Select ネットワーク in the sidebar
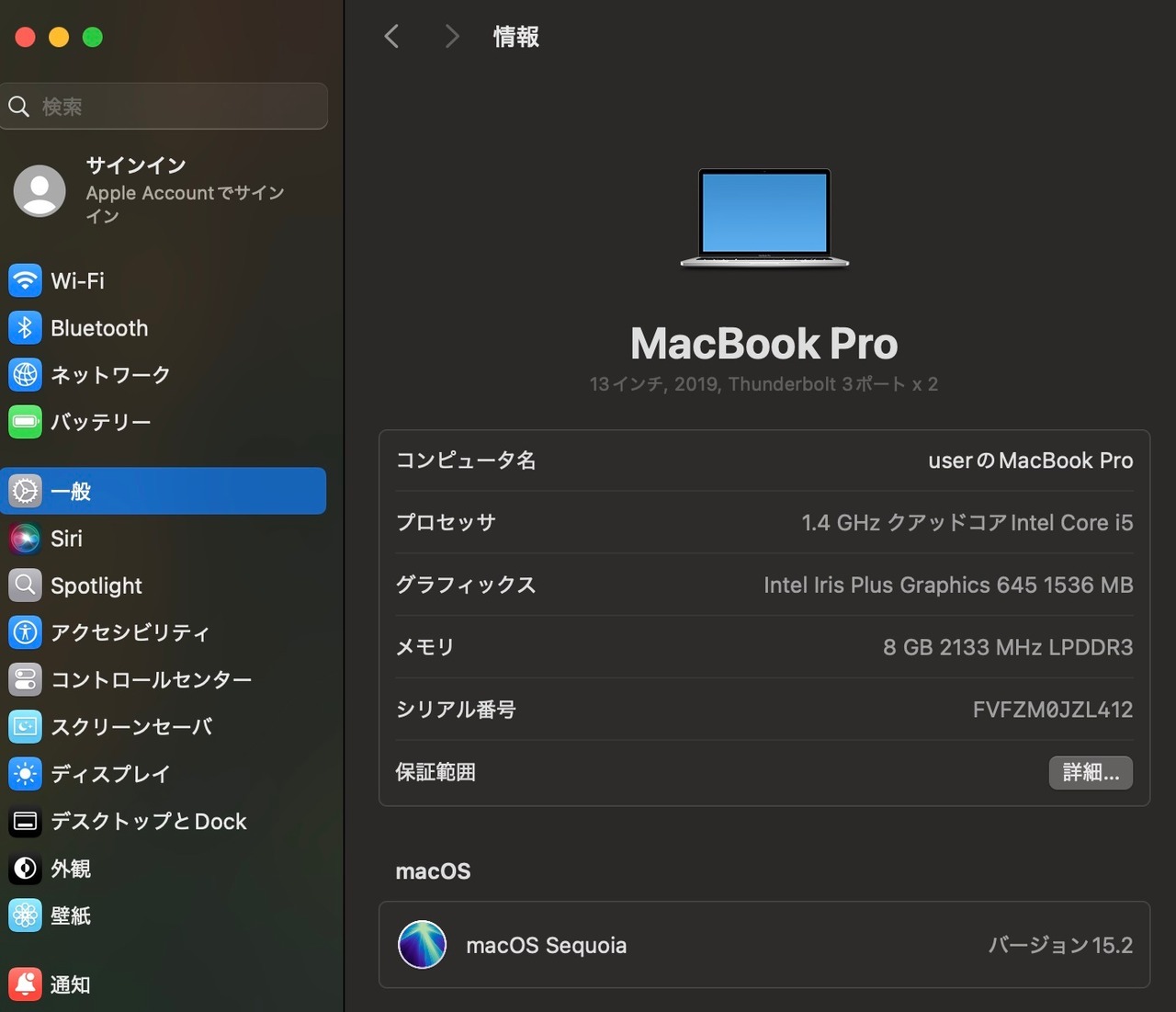This screenshot has width=1176, height=1012. click(x=164, y=374)
